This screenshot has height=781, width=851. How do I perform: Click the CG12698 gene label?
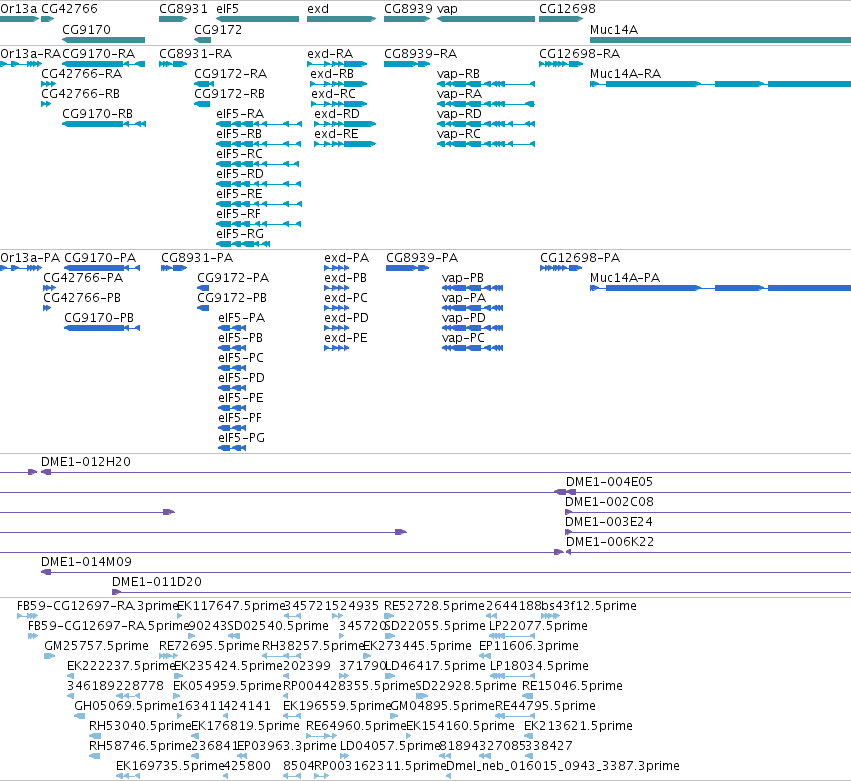(x=567, y=9)
